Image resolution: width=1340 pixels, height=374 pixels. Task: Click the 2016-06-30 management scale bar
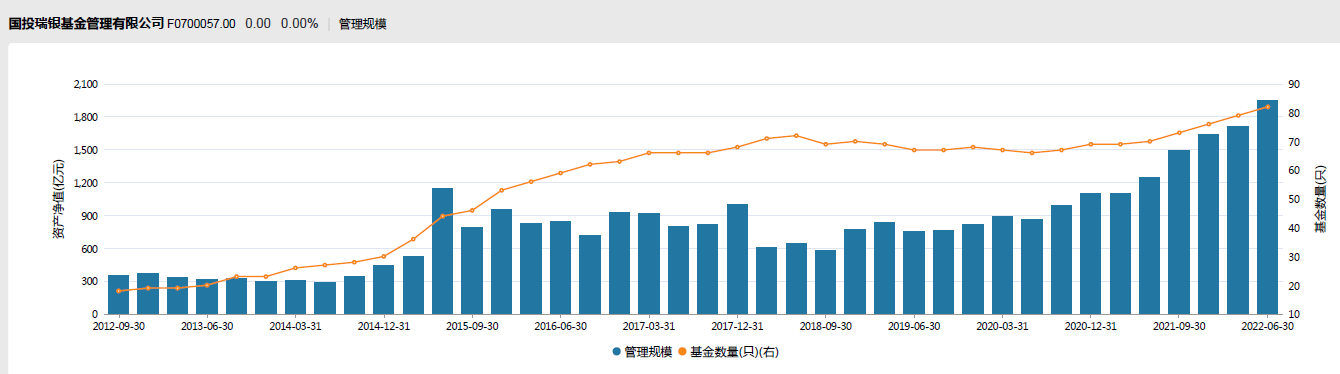[560, 268]
